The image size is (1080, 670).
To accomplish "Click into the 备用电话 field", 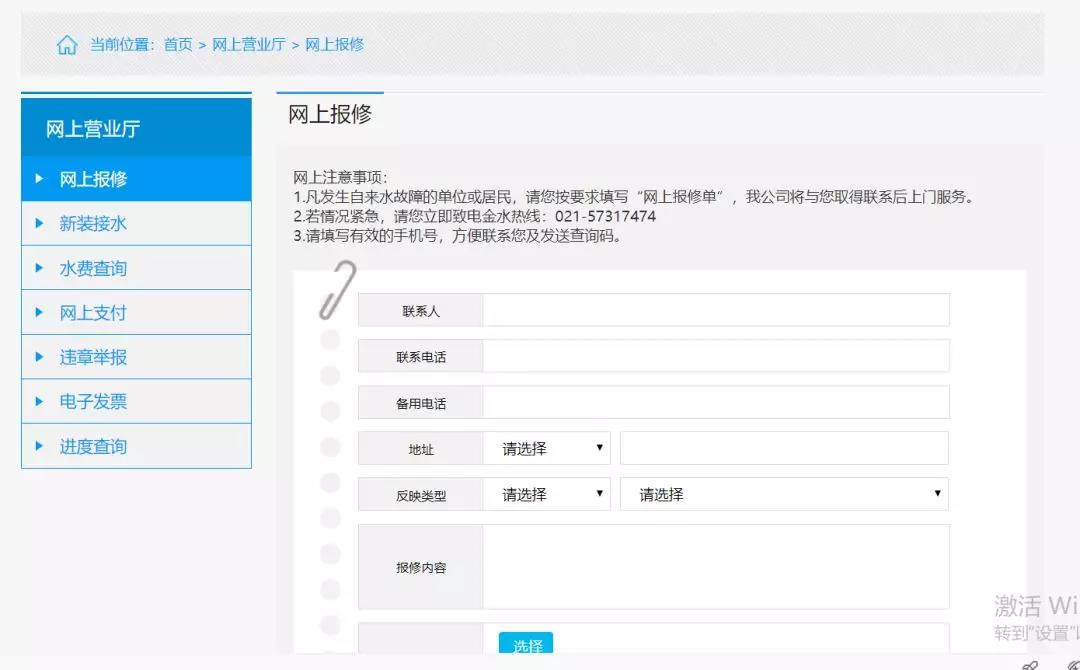I will [715, 403].
